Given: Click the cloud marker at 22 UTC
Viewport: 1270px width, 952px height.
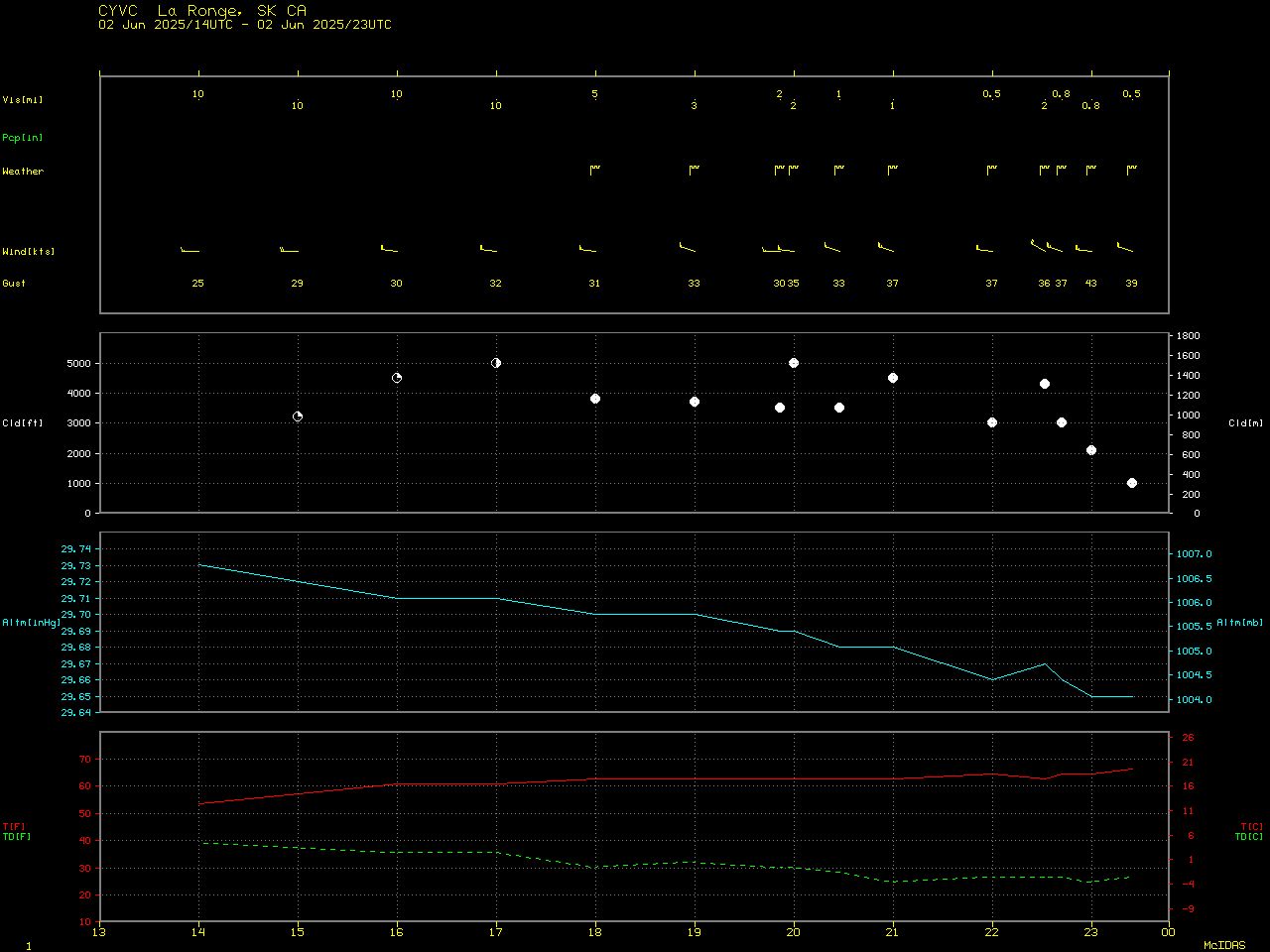Looking at the screenshot, I should pos(992,422).
